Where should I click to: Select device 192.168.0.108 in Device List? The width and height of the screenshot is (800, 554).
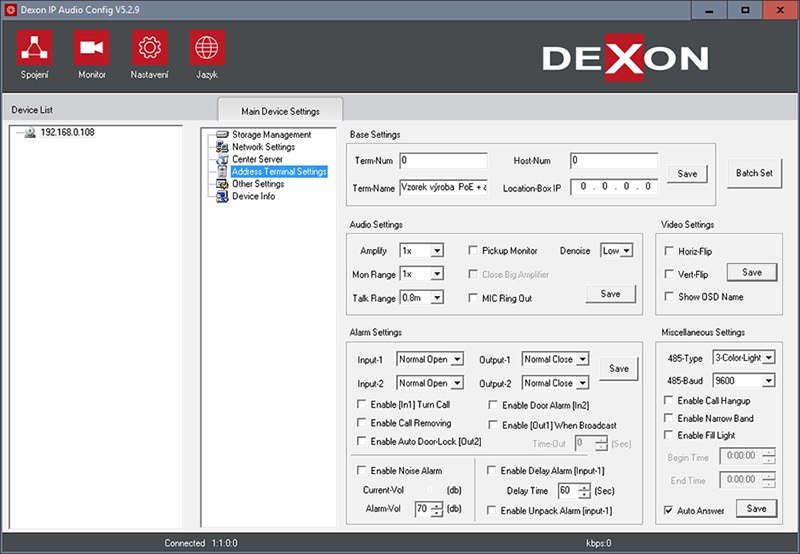67,132
